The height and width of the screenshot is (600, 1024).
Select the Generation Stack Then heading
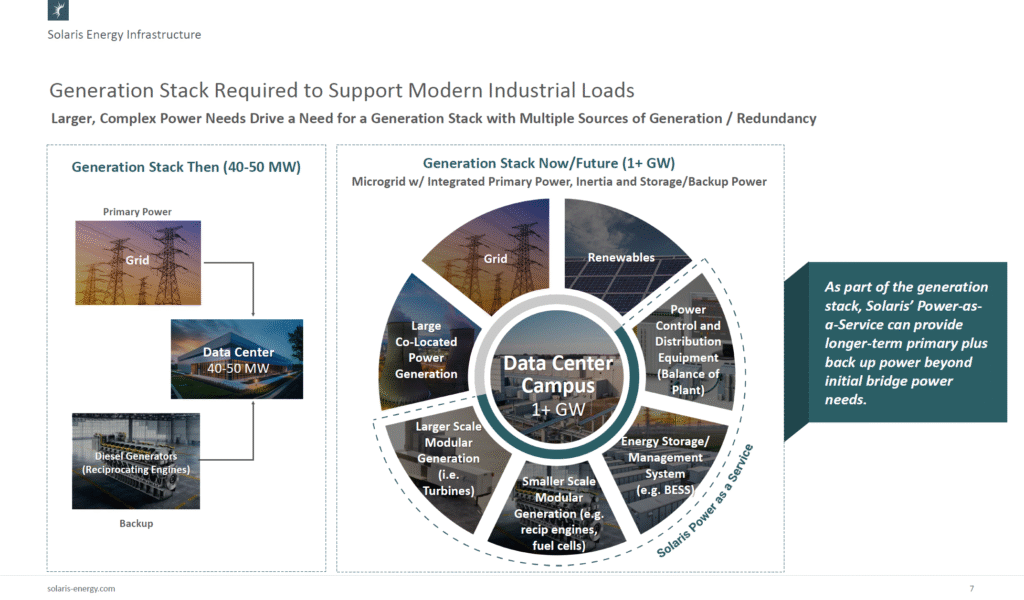[186, 167]
